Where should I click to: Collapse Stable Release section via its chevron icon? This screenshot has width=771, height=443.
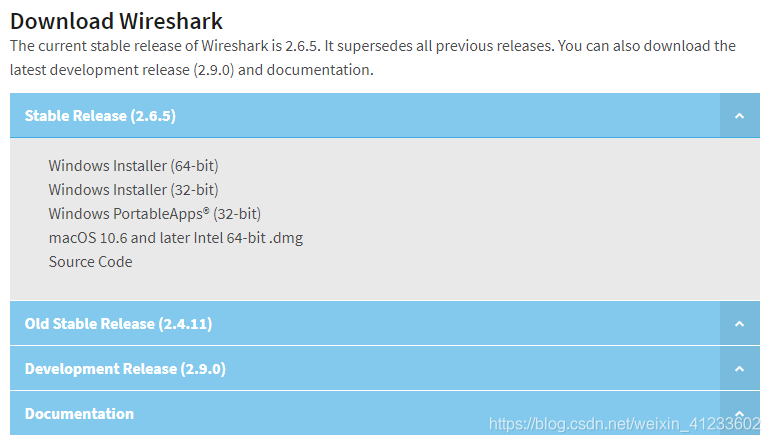[739, 116]
